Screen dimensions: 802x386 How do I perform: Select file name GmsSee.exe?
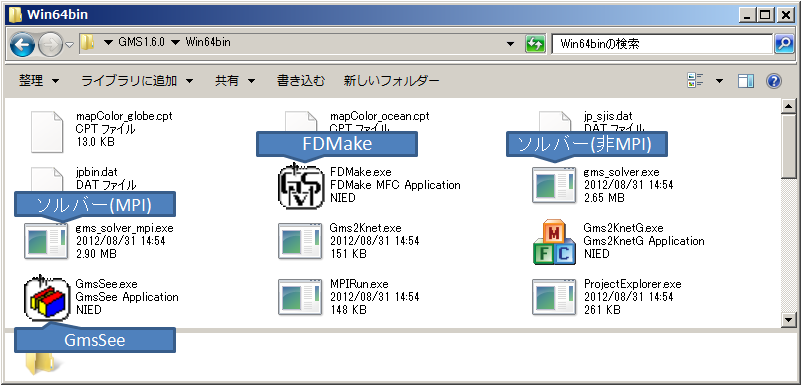coord(106,284)
